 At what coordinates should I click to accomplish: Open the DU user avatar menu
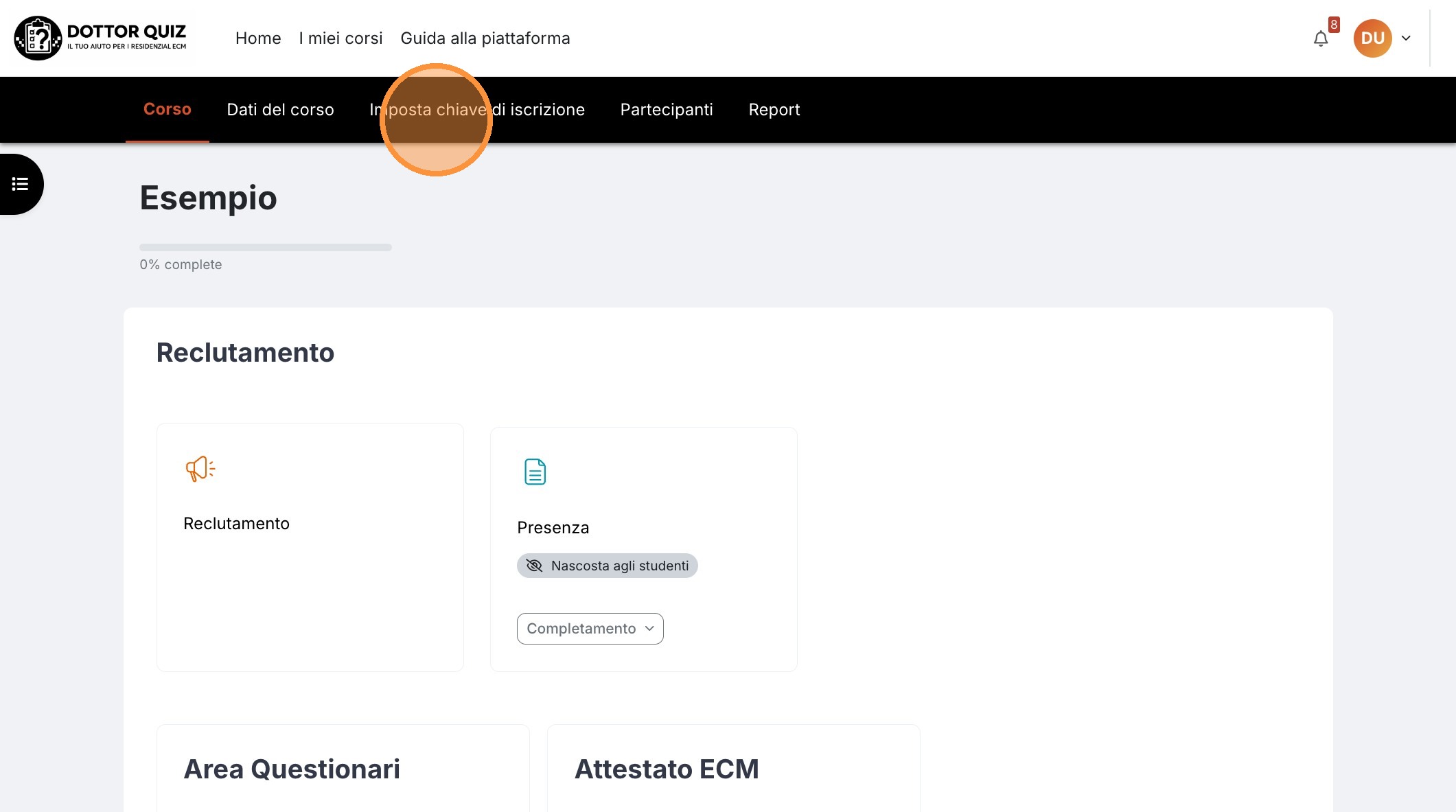tap(1372, 38)
